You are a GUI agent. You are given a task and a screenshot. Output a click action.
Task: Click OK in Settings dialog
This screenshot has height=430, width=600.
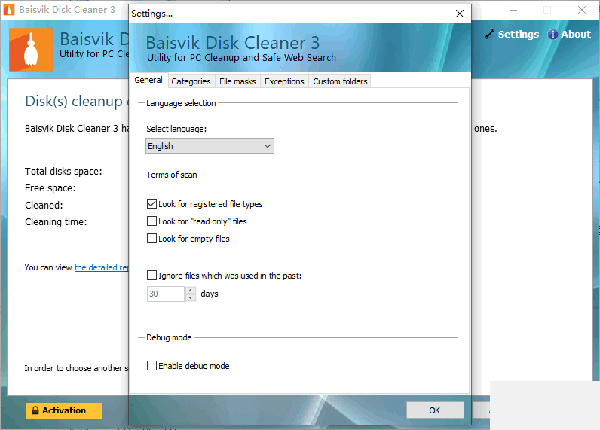(435, 410)
